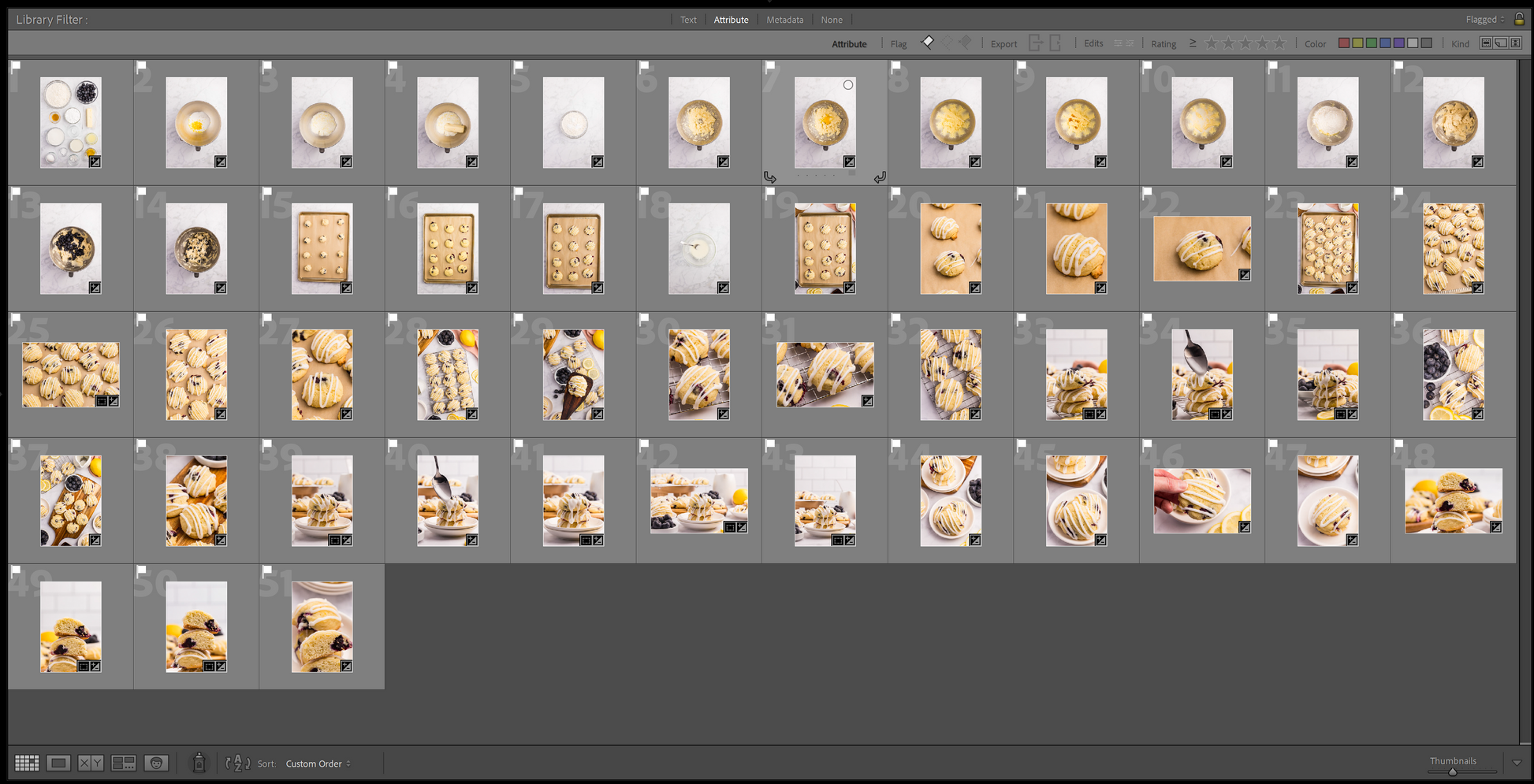Click the filter lock padlock icon
This screenshot has height=784, width=1534.
coord(1519,19)
